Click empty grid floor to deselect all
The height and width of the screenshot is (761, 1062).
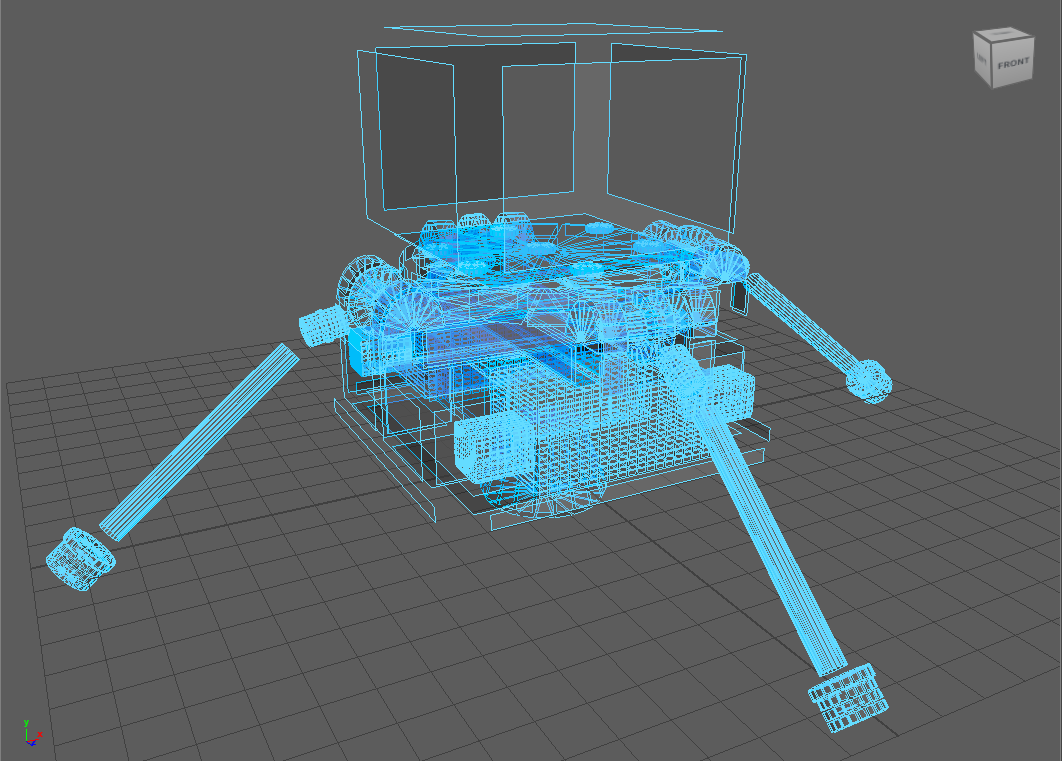point(300,650)
